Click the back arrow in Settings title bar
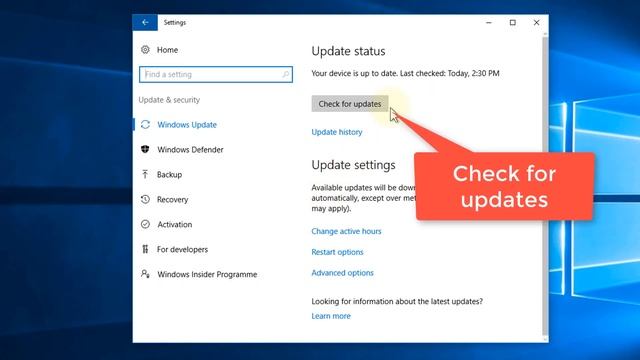640x360 pixels. click(145, 22)
